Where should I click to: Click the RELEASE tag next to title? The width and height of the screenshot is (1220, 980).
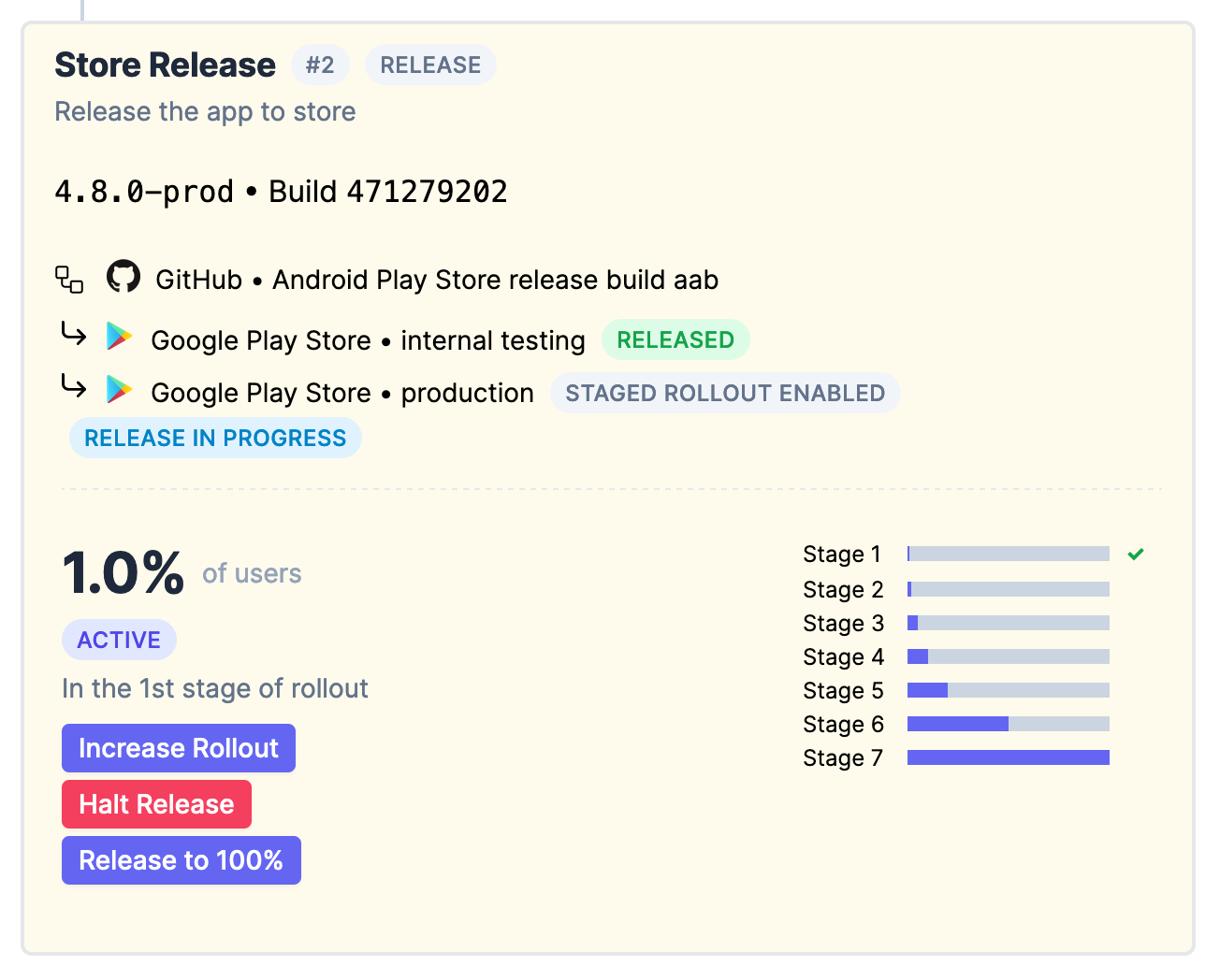point(430,65)
